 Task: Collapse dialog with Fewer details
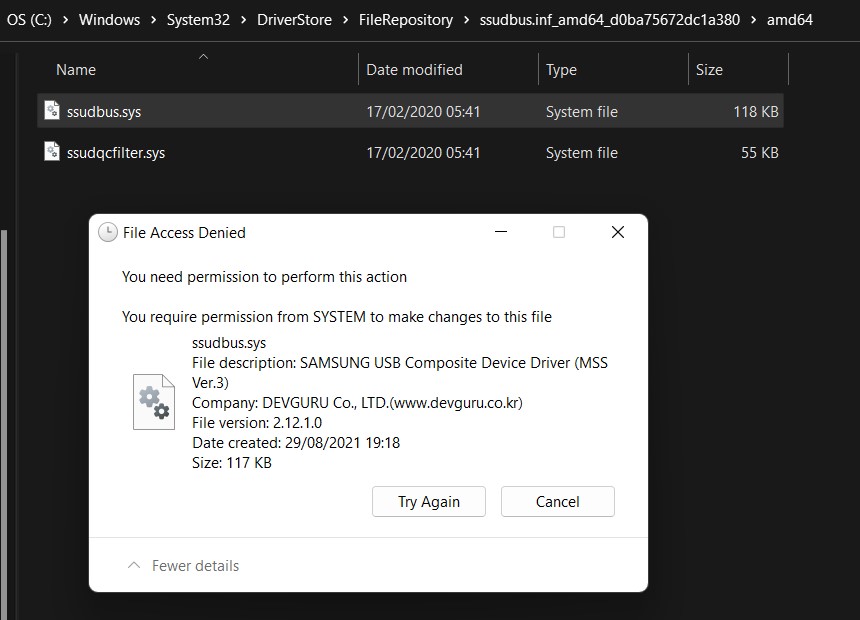tap(183, 566)
